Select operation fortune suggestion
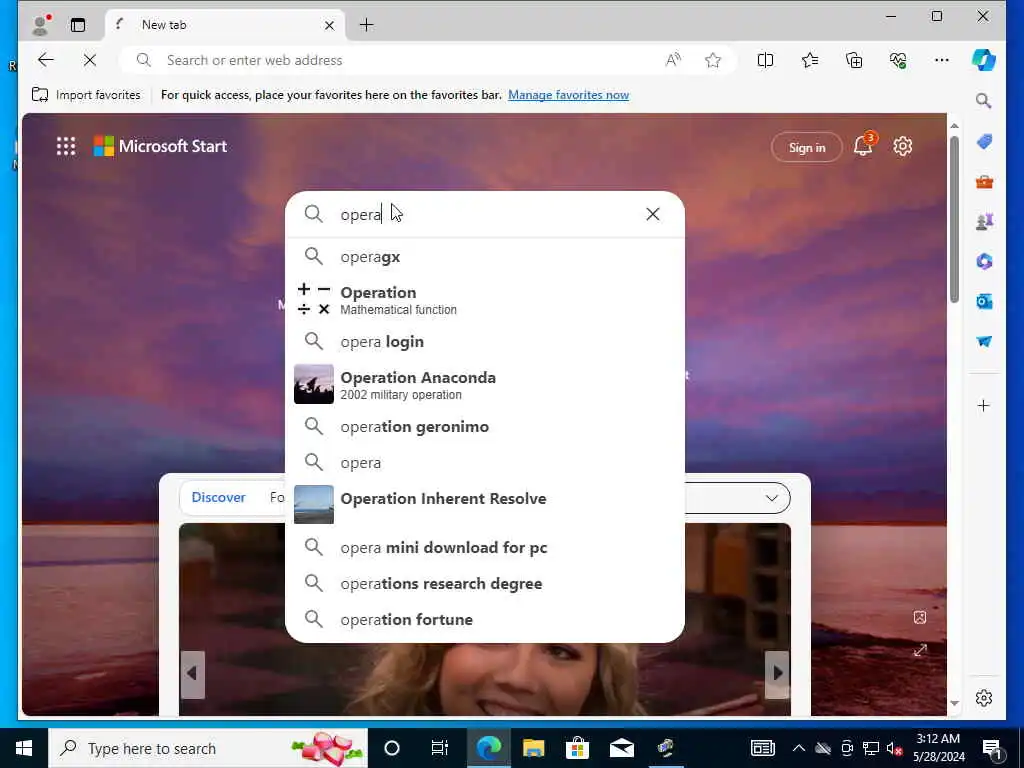This screenshot has height=768, width=1024. 485,619
